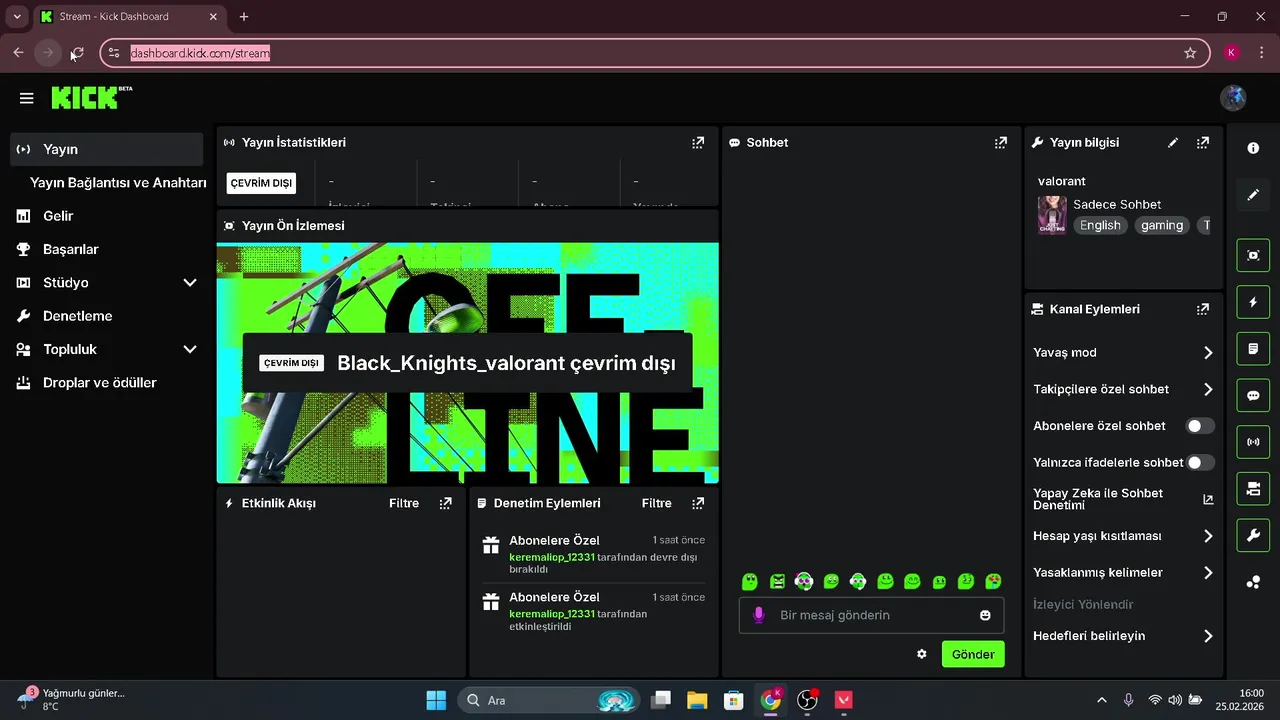Open Filtre in Denetim Eylemleri panel
This screenshot has height=720, width=1280.
tap(657, 503)
